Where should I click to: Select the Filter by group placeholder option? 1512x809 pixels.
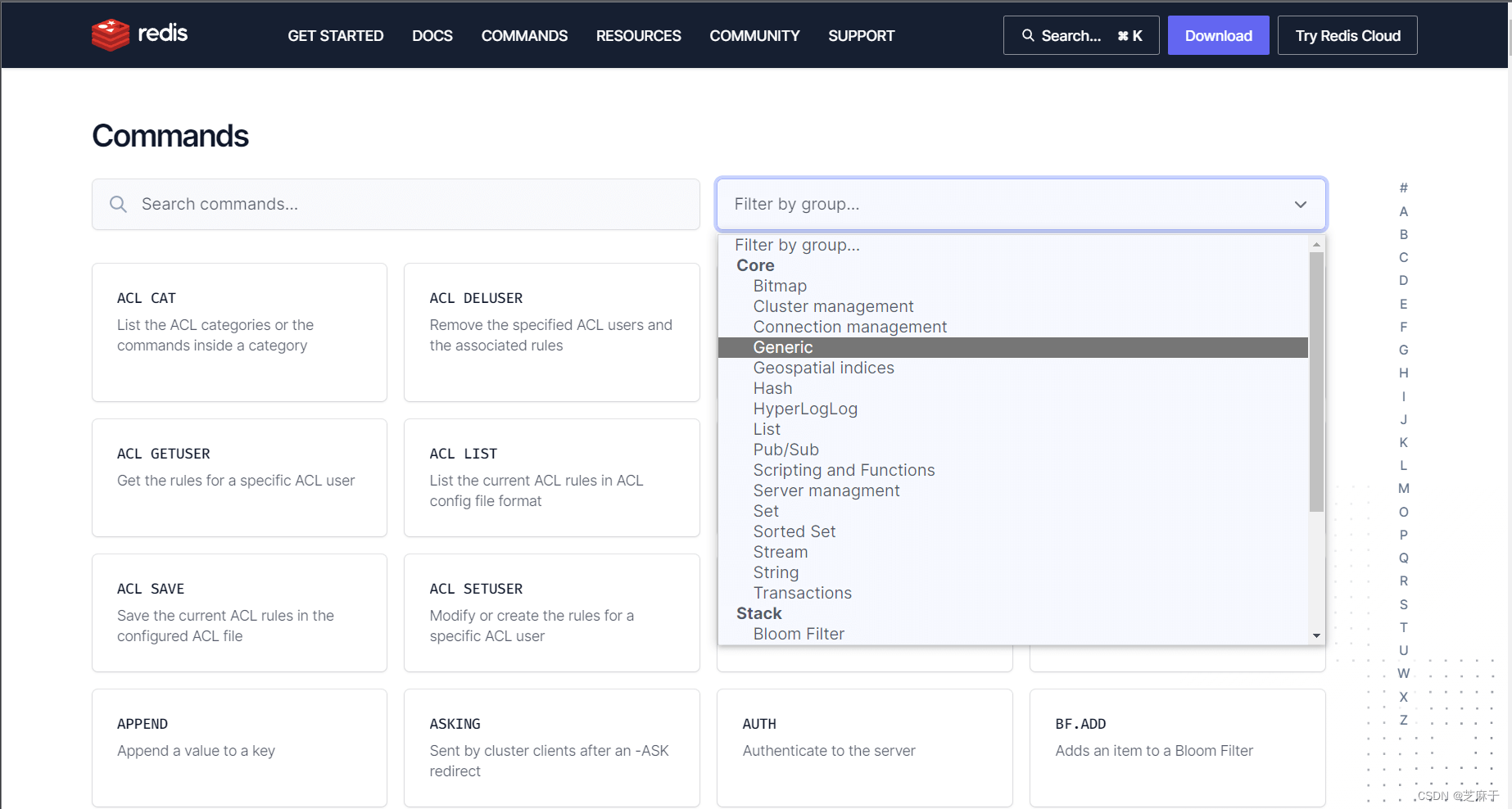click(x=1013, y=245)
